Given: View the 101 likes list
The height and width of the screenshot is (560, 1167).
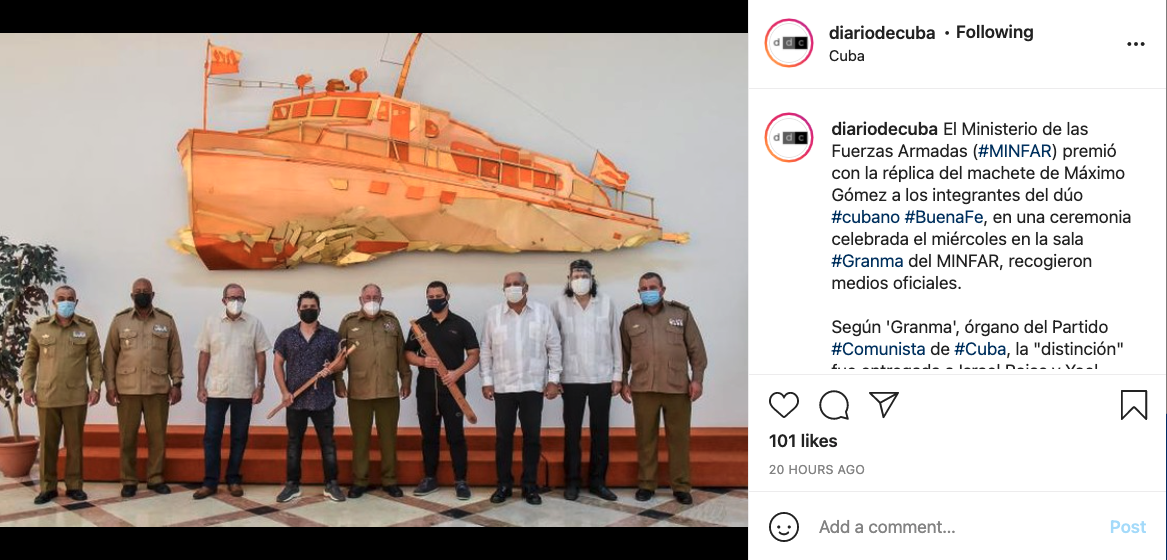Looking at the screenshot, I should [x=803, y=442].
